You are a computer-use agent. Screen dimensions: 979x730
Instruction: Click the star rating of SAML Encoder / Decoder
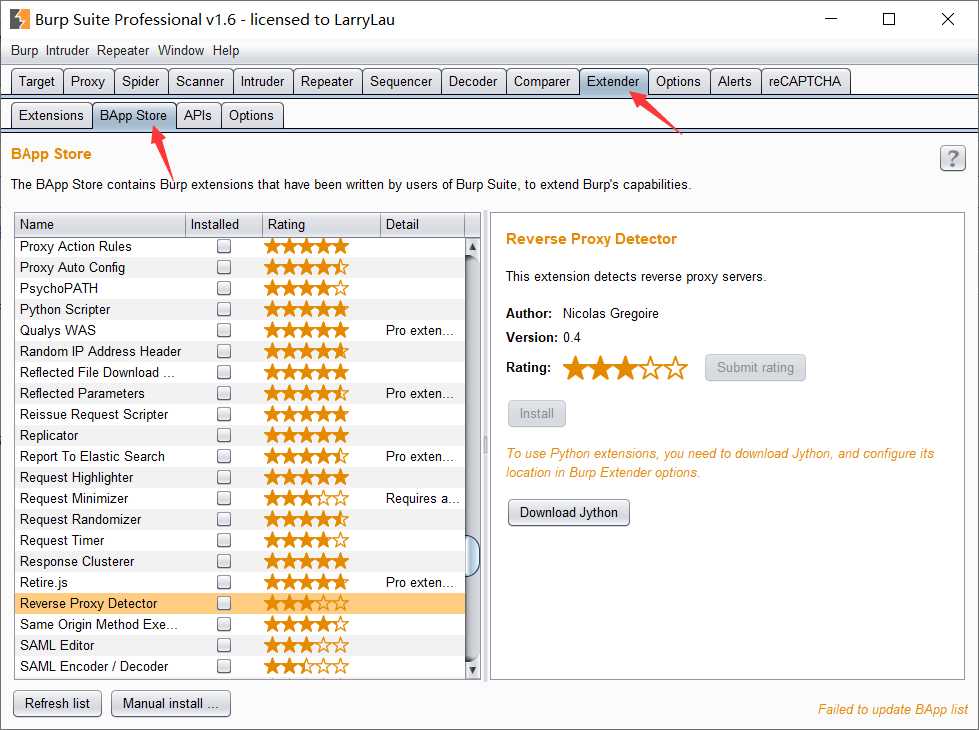tap(306, 666)
